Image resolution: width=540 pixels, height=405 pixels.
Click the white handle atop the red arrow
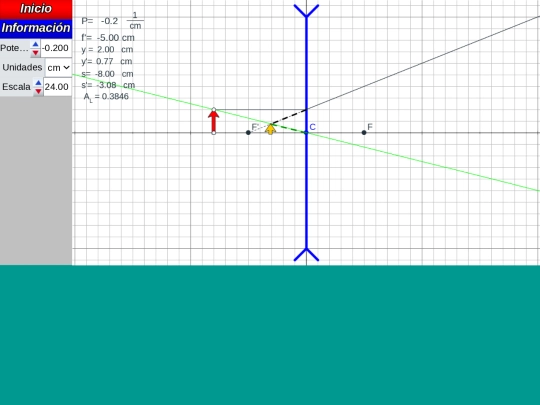(214, 110)
